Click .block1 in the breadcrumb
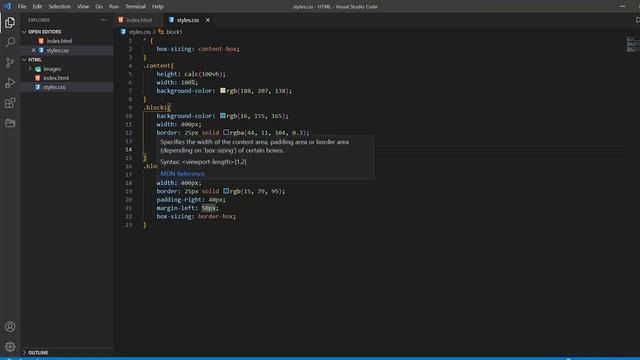The width and height of the screenshot is (640, 360). (x=173, y=32)
